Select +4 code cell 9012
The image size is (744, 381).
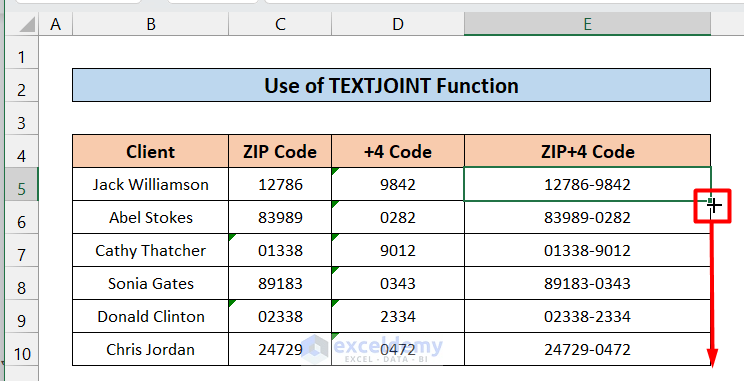click(398, 250)
